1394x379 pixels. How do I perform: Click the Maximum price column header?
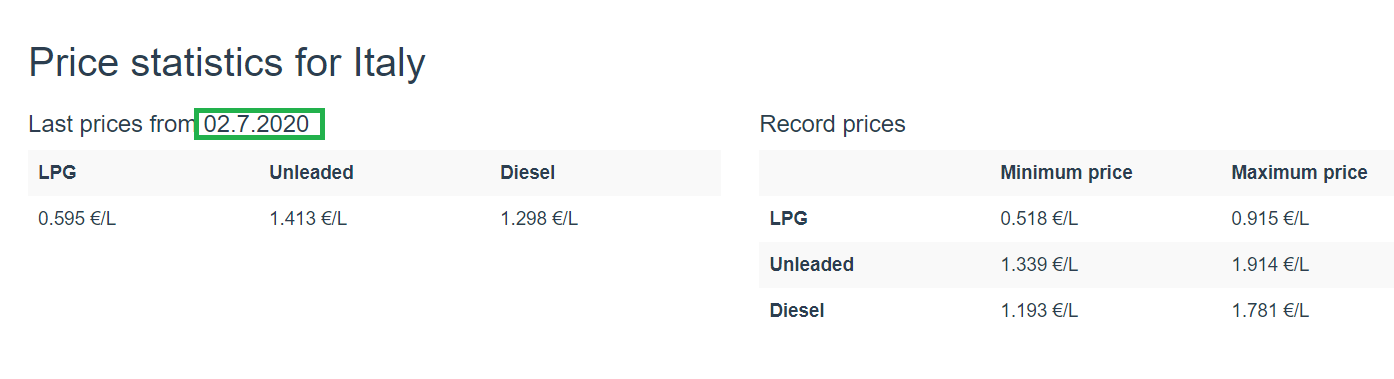[x=1299, y=172]
